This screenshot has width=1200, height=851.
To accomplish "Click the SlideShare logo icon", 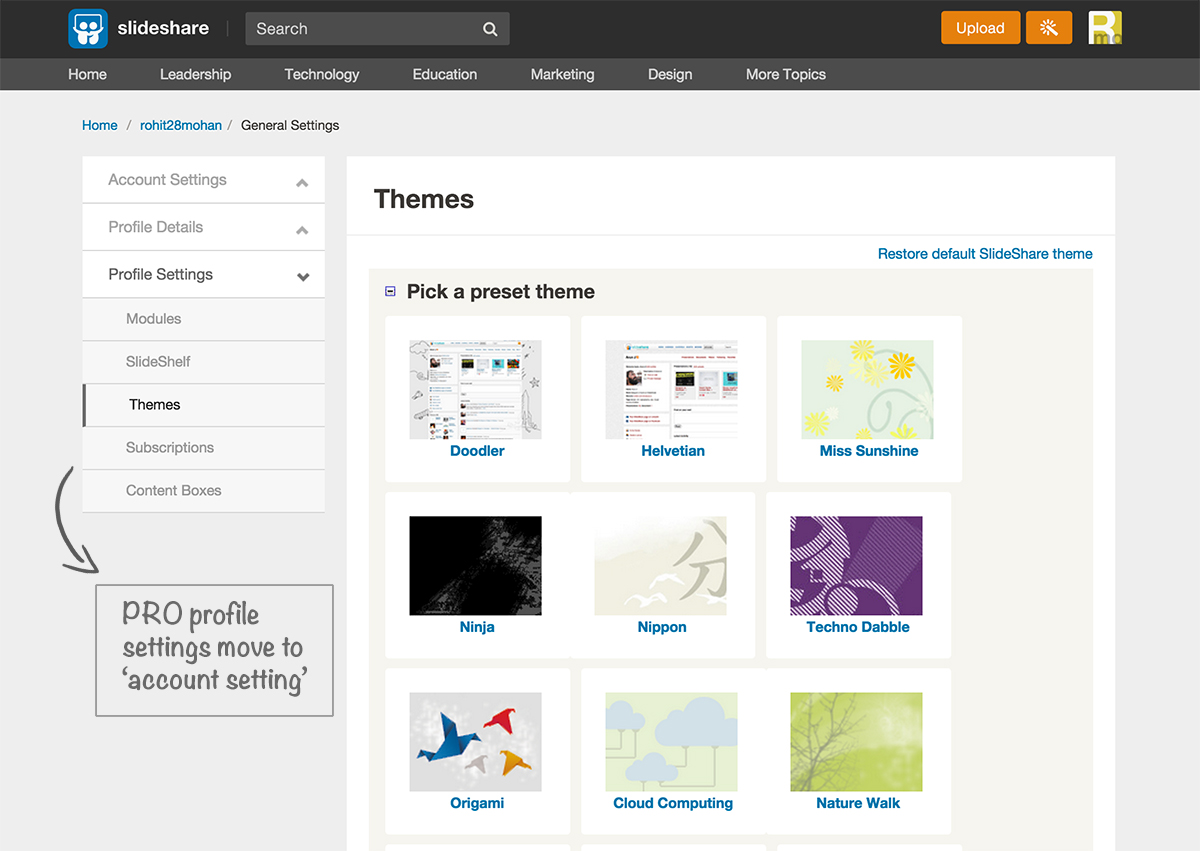I will point(87,28).
